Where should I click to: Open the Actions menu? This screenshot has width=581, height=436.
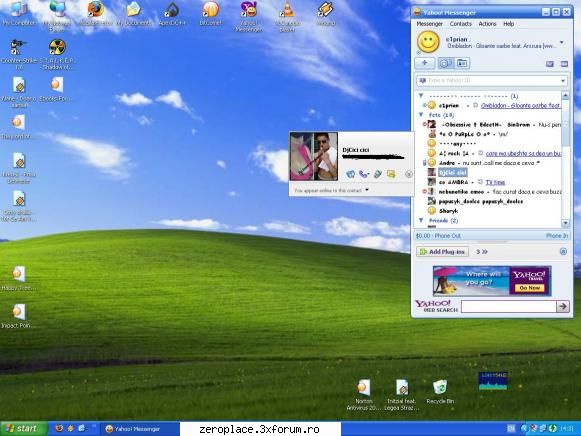pos(487,24)
